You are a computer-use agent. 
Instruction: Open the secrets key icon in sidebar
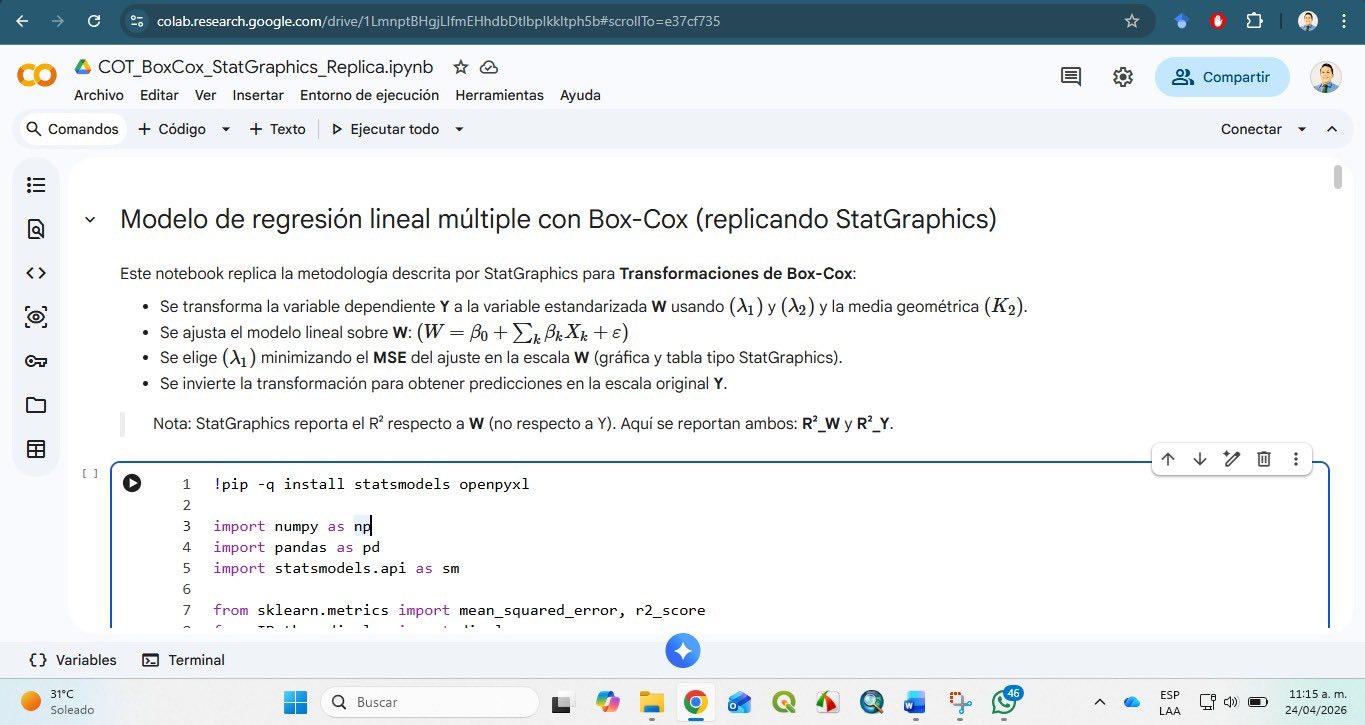36,361
